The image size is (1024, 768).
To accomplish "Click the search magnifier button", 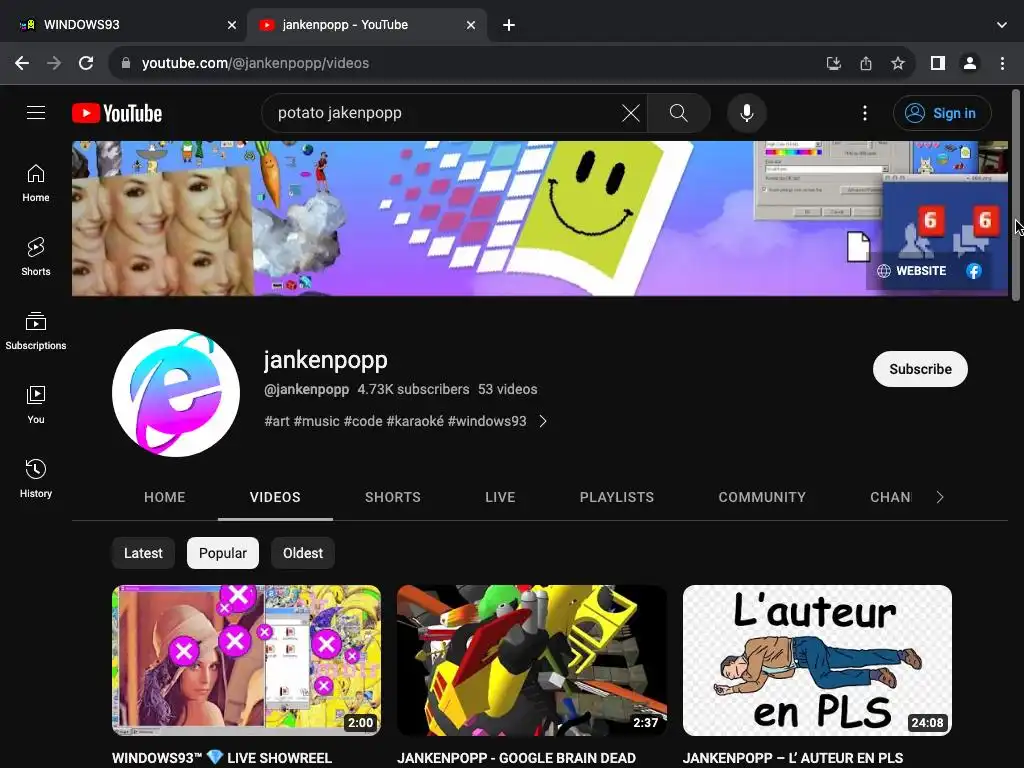I will point(679,113).
